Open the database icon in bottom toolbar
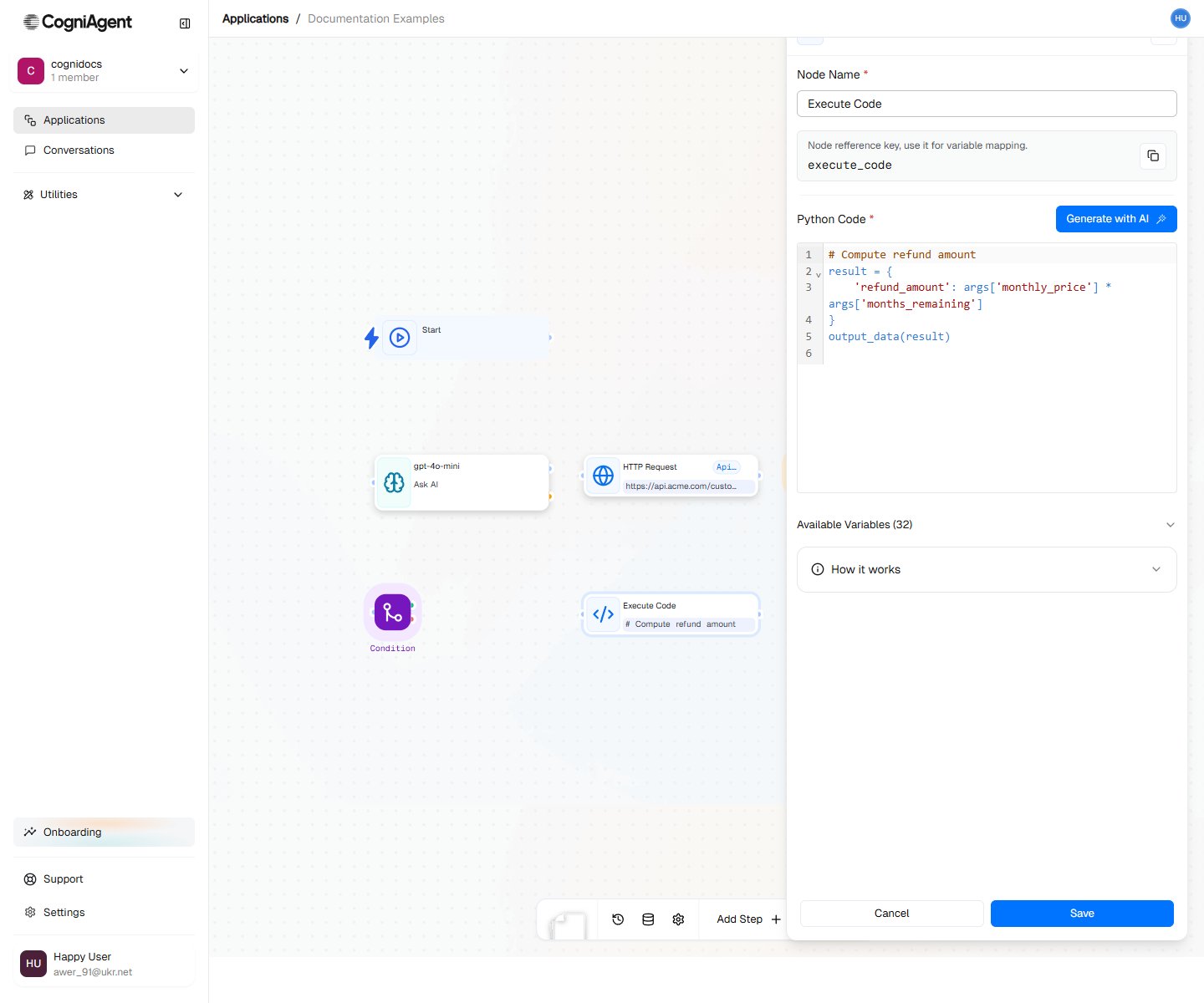 point(648,919)
